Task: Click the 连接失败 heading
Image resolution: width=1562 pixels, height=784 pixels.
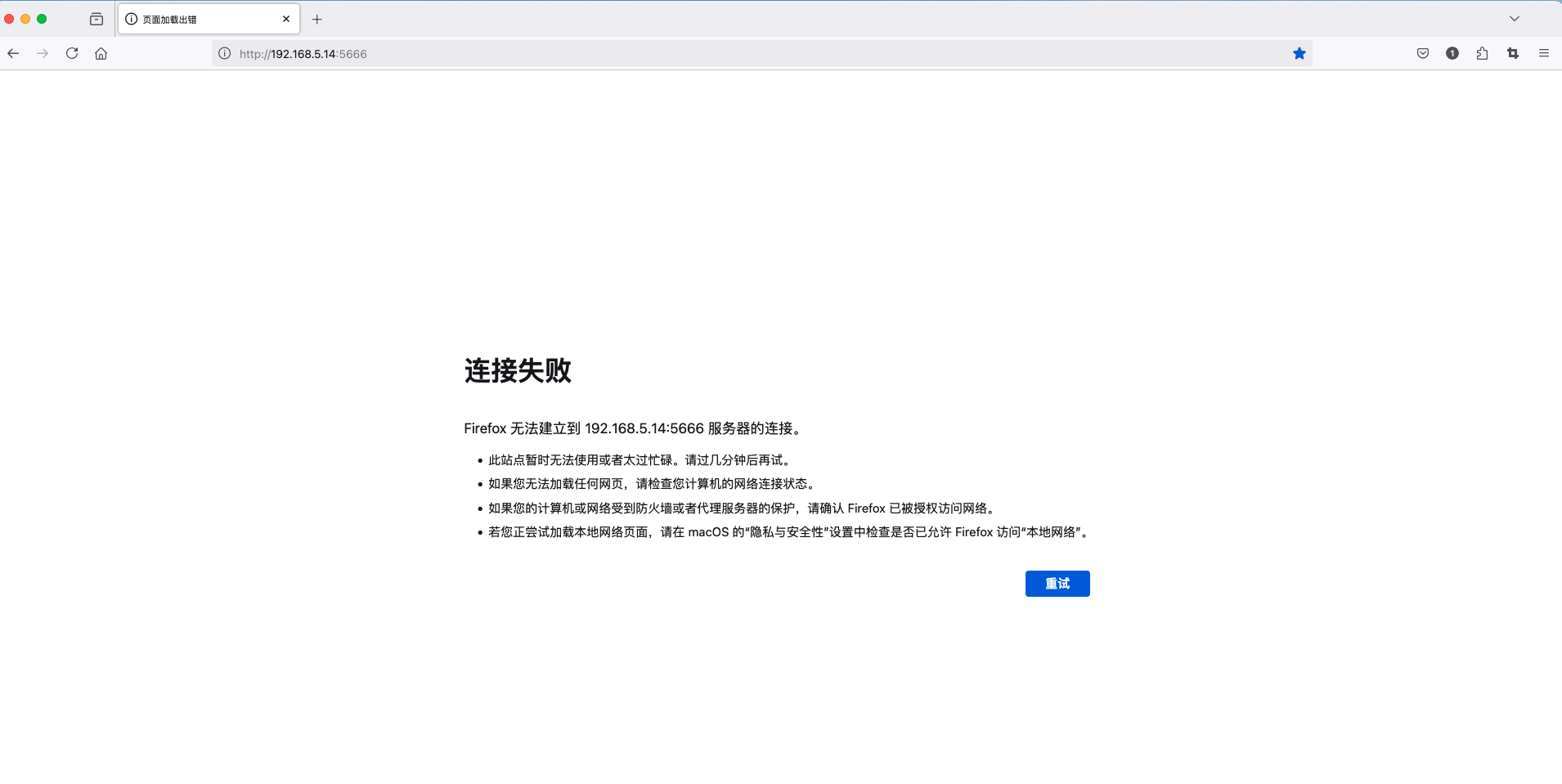Action: tap(518, 370)
